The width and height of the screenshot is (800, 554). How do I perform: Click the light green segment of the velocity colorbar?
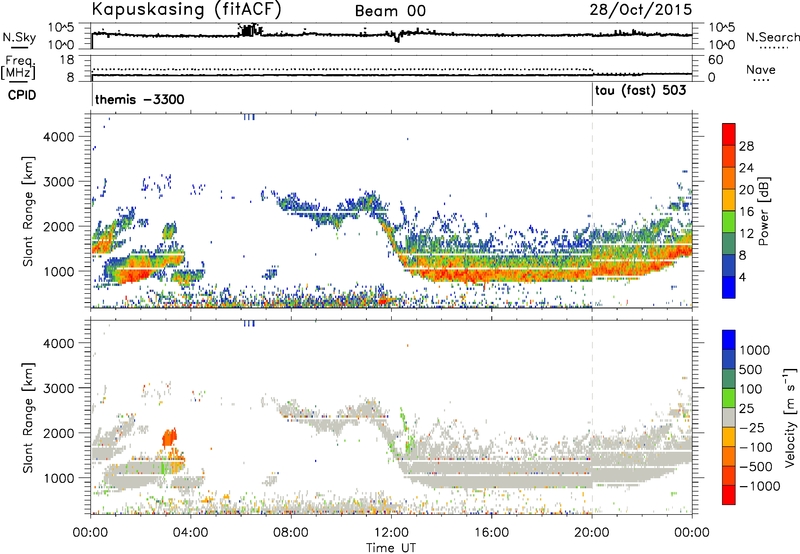(x=729, y=398)
